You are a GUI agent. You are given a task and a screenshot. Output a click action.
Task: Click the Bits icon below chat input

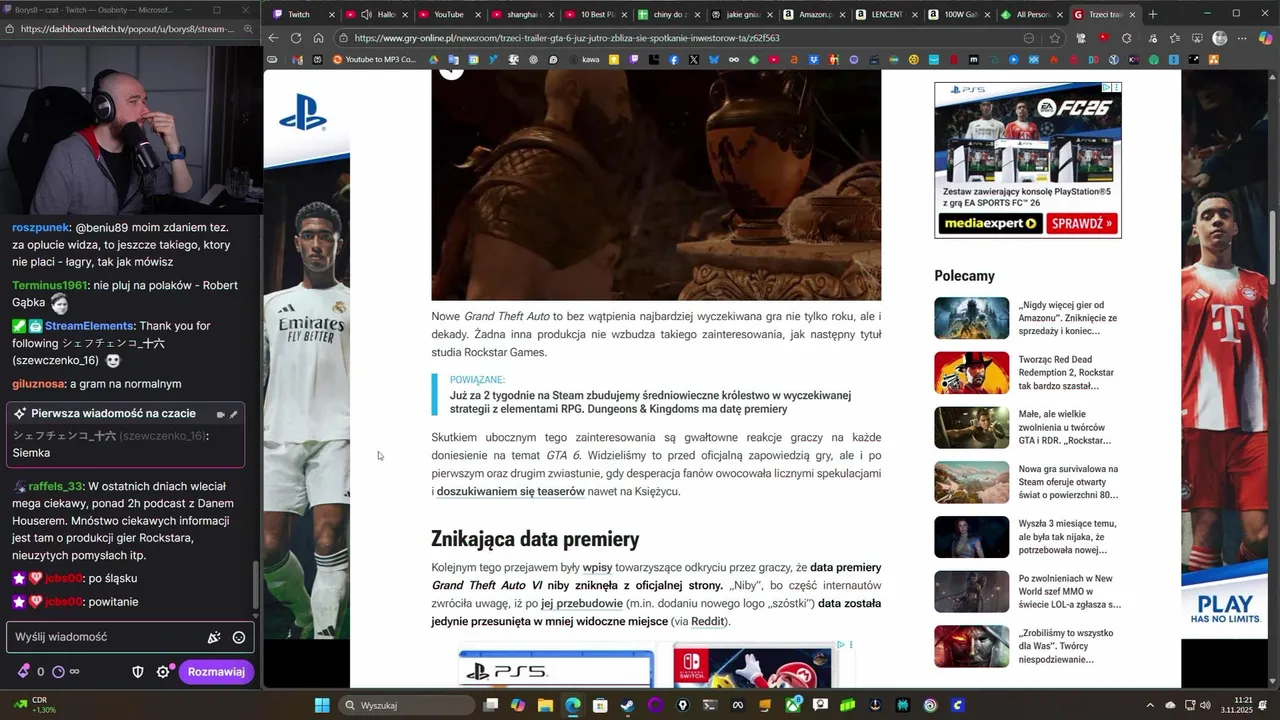click(23, 672)
